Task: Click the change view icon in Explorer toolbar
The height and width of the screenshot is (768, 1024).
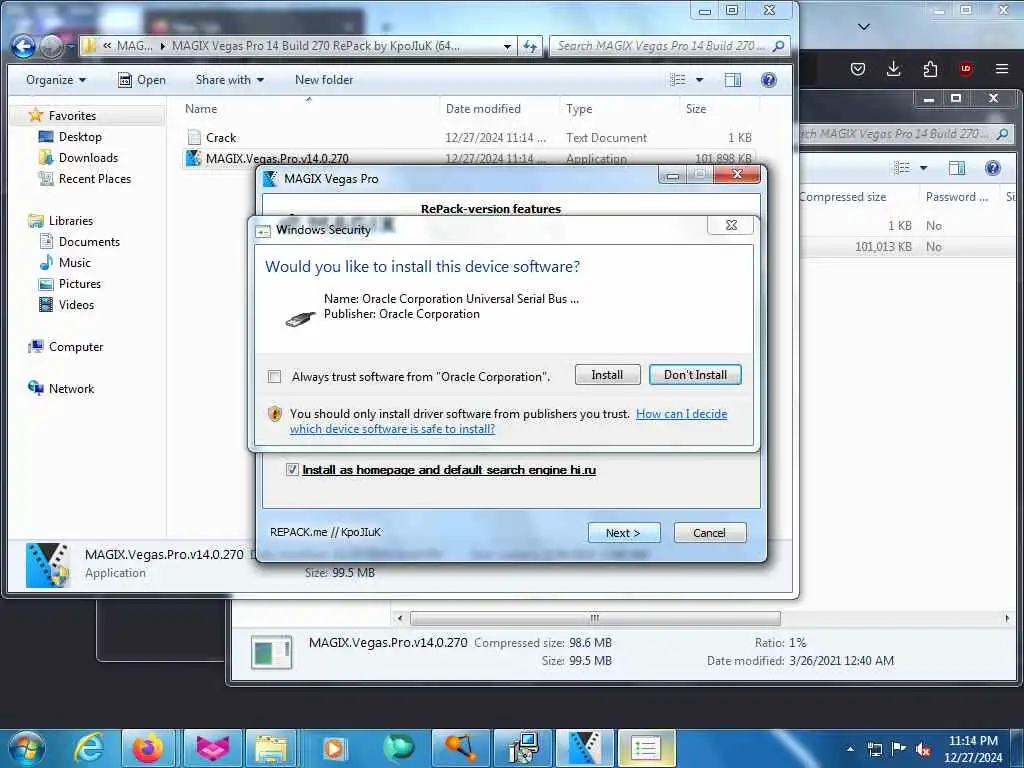Action: coord(678,80)
